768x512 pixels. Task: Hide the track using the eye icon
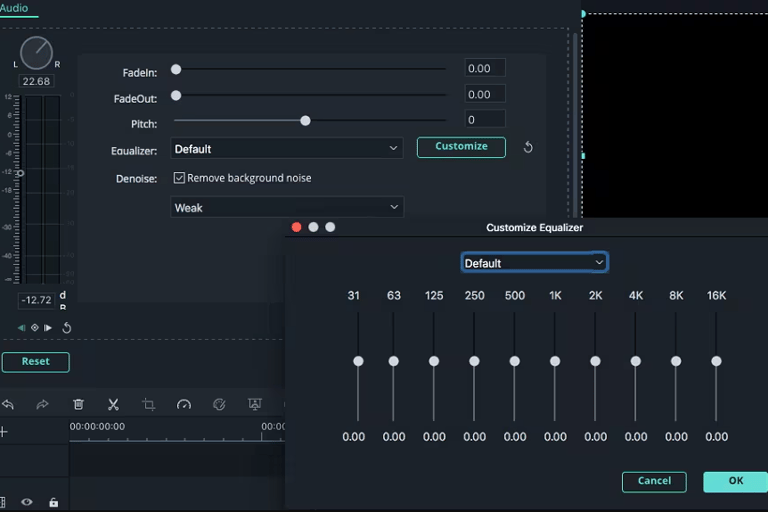coord(27,502)
